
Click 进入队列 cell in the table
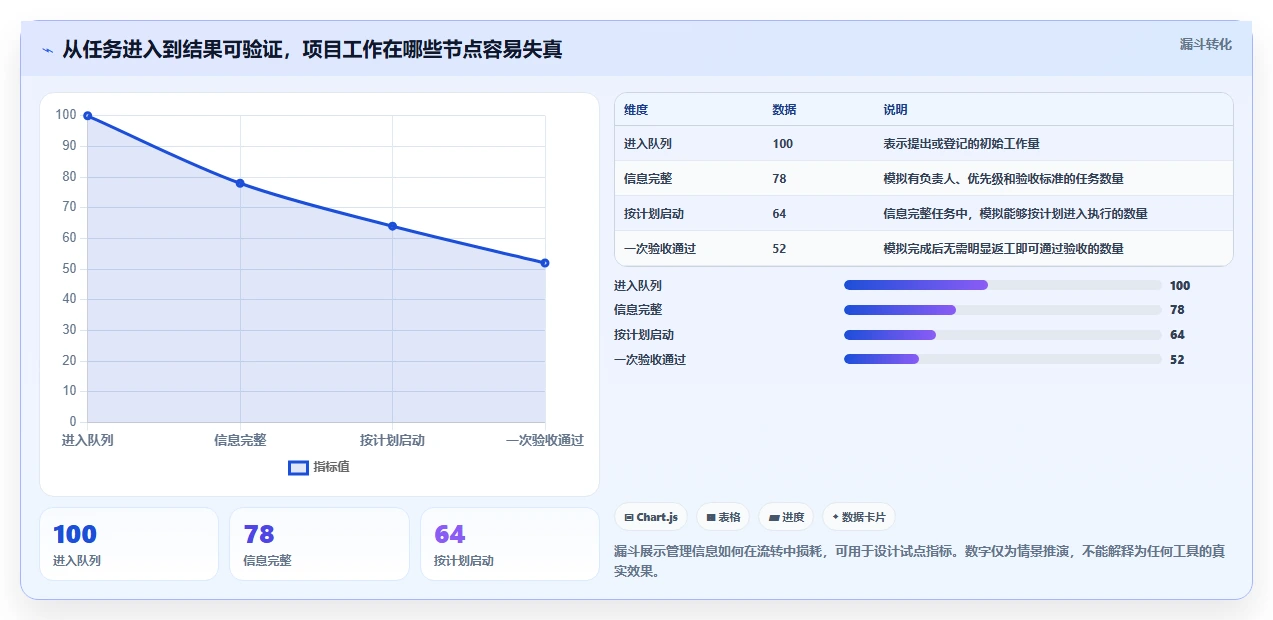point(648,144)
